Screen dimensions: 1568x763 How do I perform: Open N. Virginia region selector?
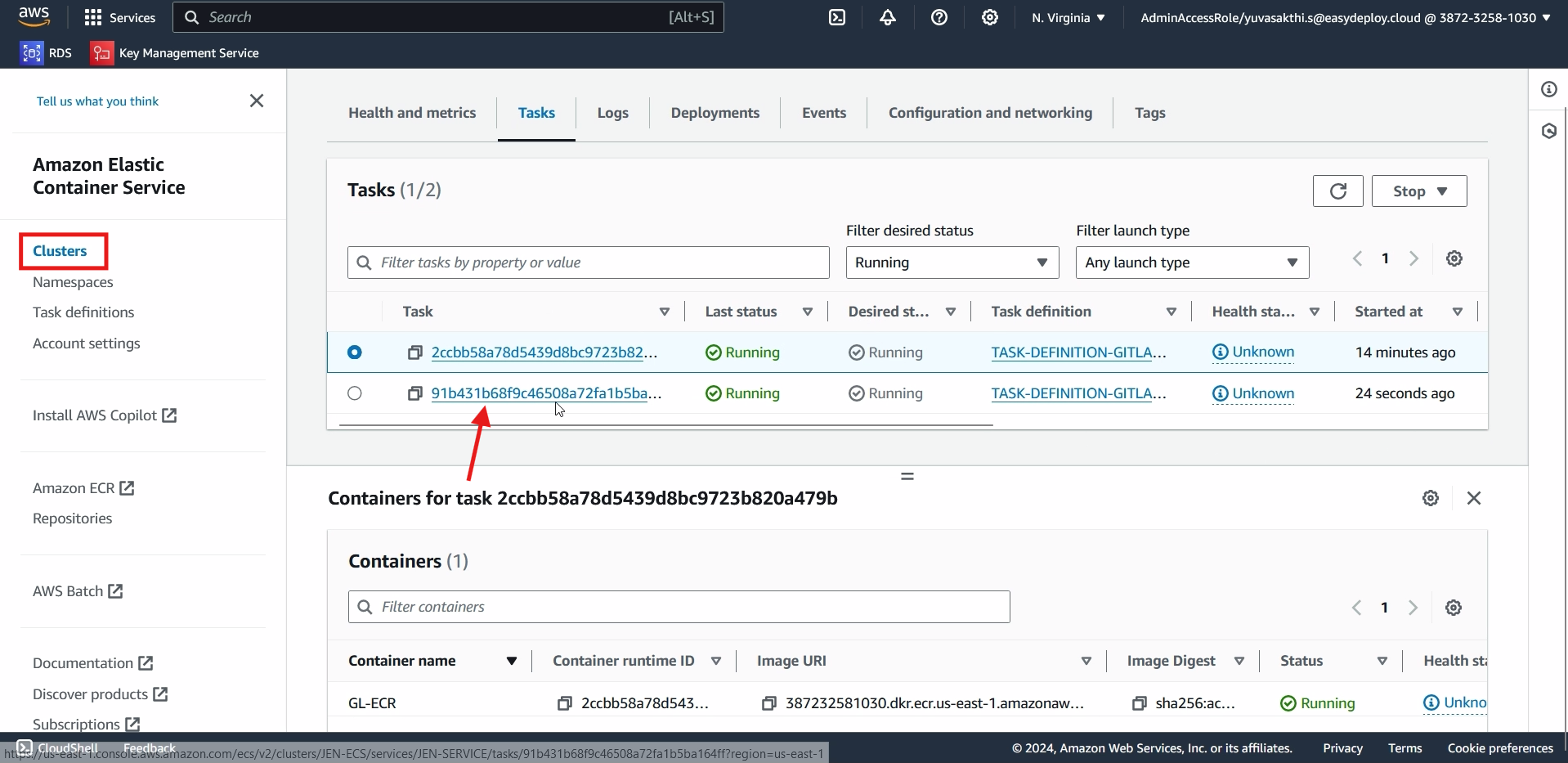(1068, 17)
